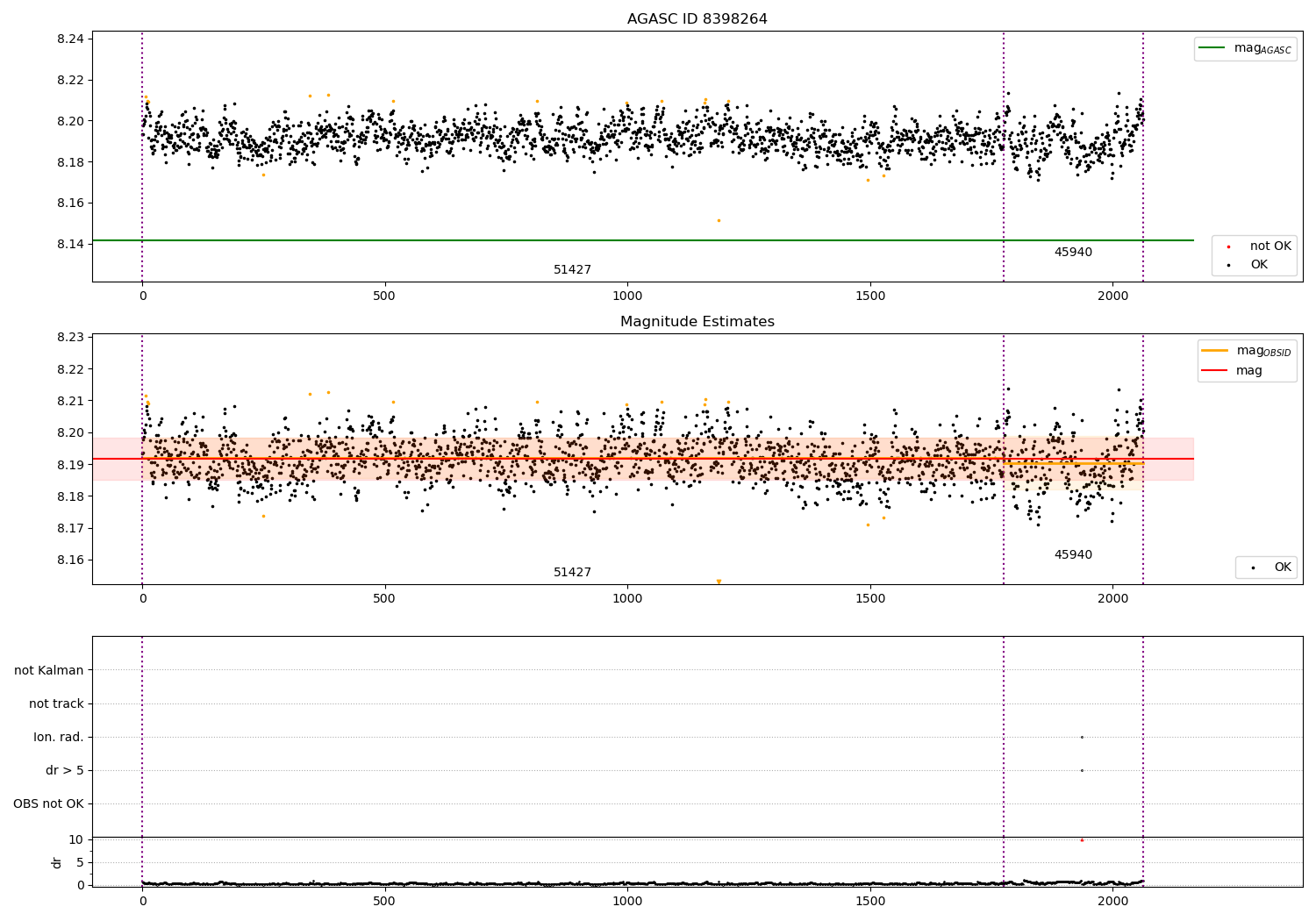
Task: Click the 8.16 y-tick in top plot
Action: 70,203
